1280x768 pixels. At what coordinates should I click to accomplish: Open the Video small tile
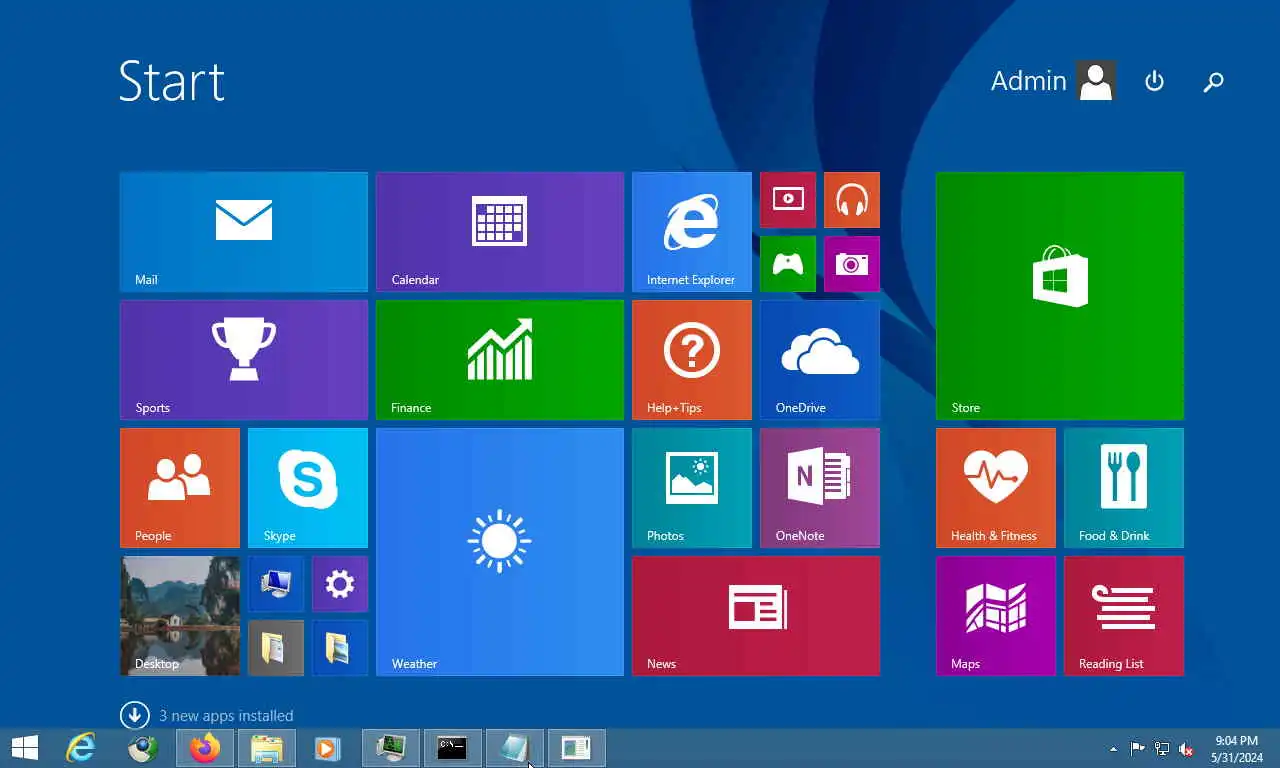(788, 200)
